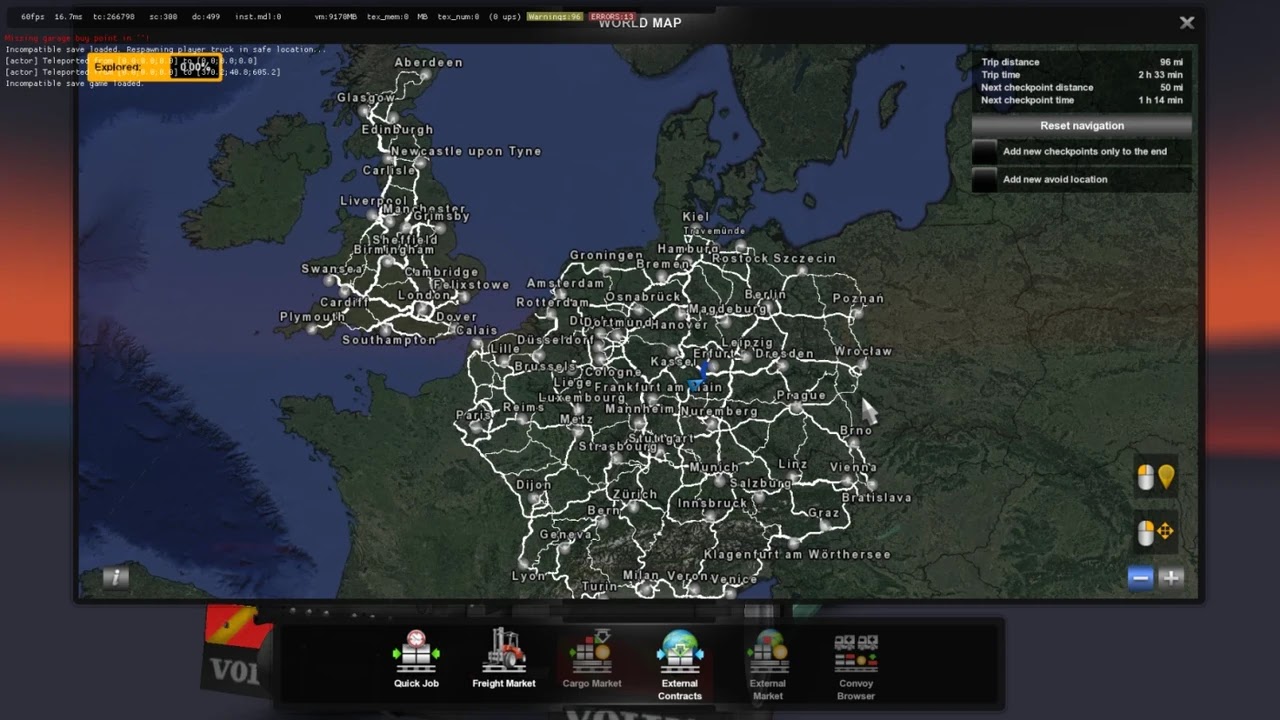
Task: Click the map info 'i' icon
Action: pyautogui.click(x=116, y=577)
